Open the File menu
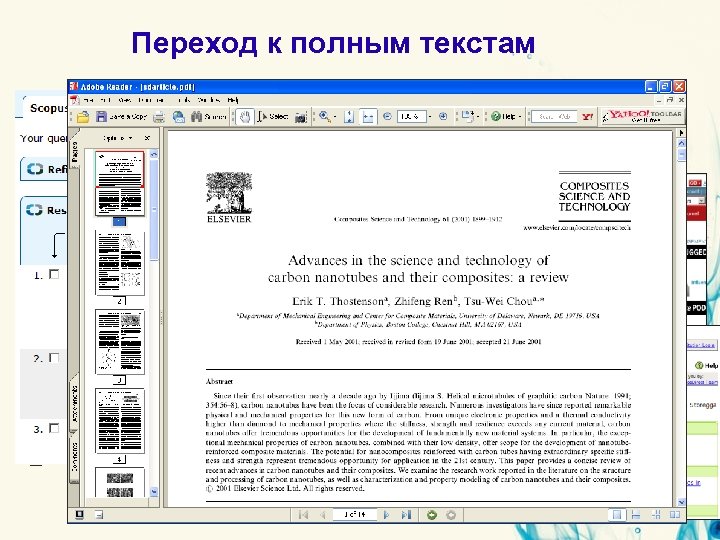Image resolution: width=720 pixels, height=540 pixels. coord(89,100)
